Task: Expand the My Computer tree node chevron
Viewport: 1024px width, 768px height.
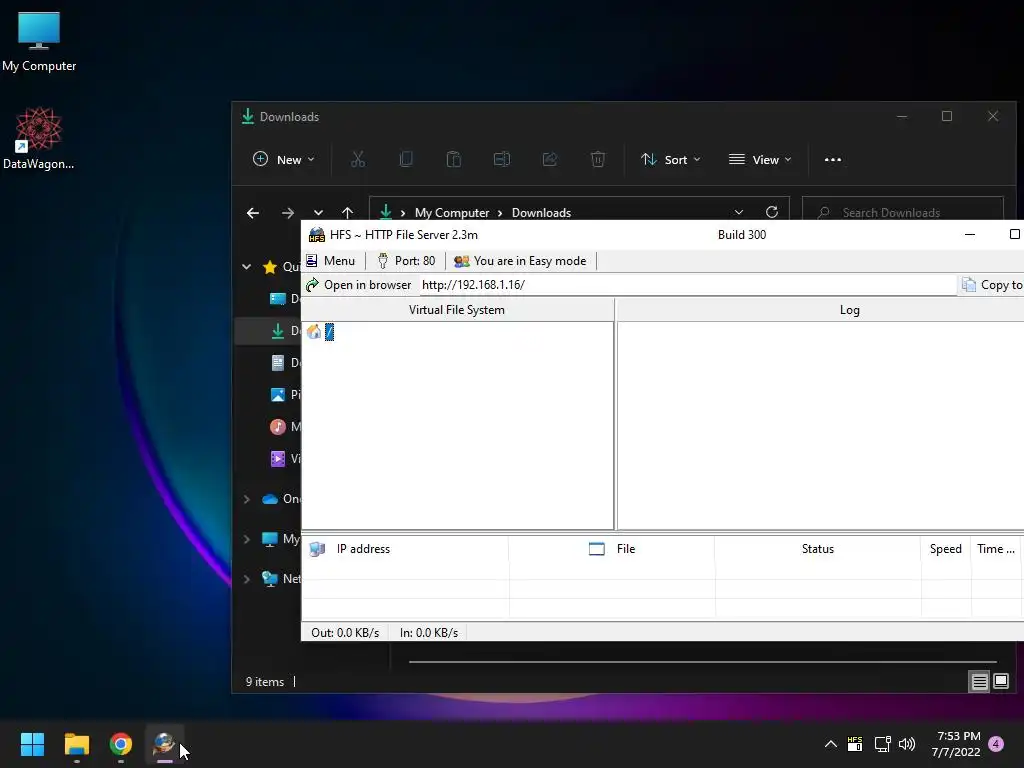Action: click(x=247, y=539)
